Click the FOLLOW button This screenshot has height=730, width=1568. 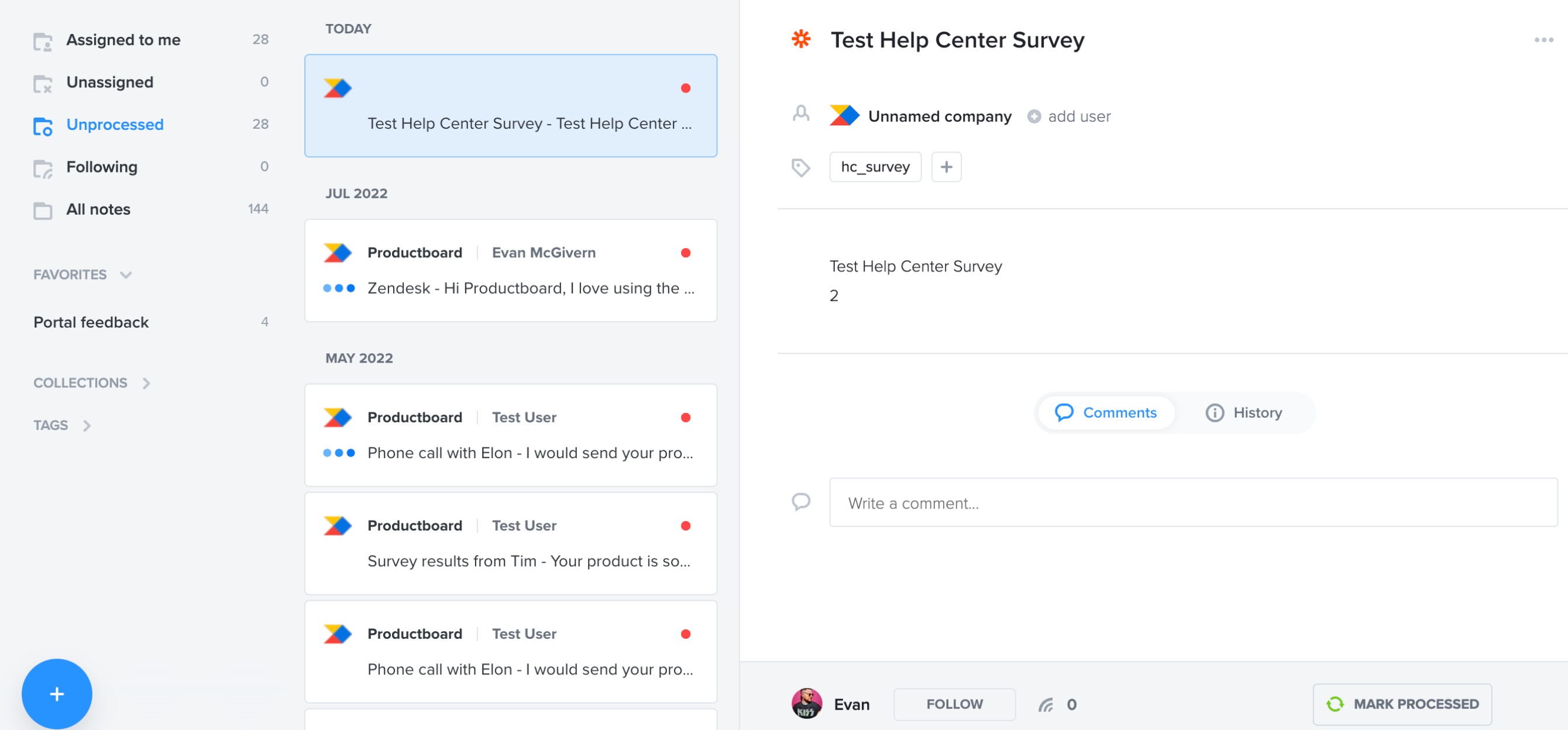pyautogui.click(x=954, y=704)
